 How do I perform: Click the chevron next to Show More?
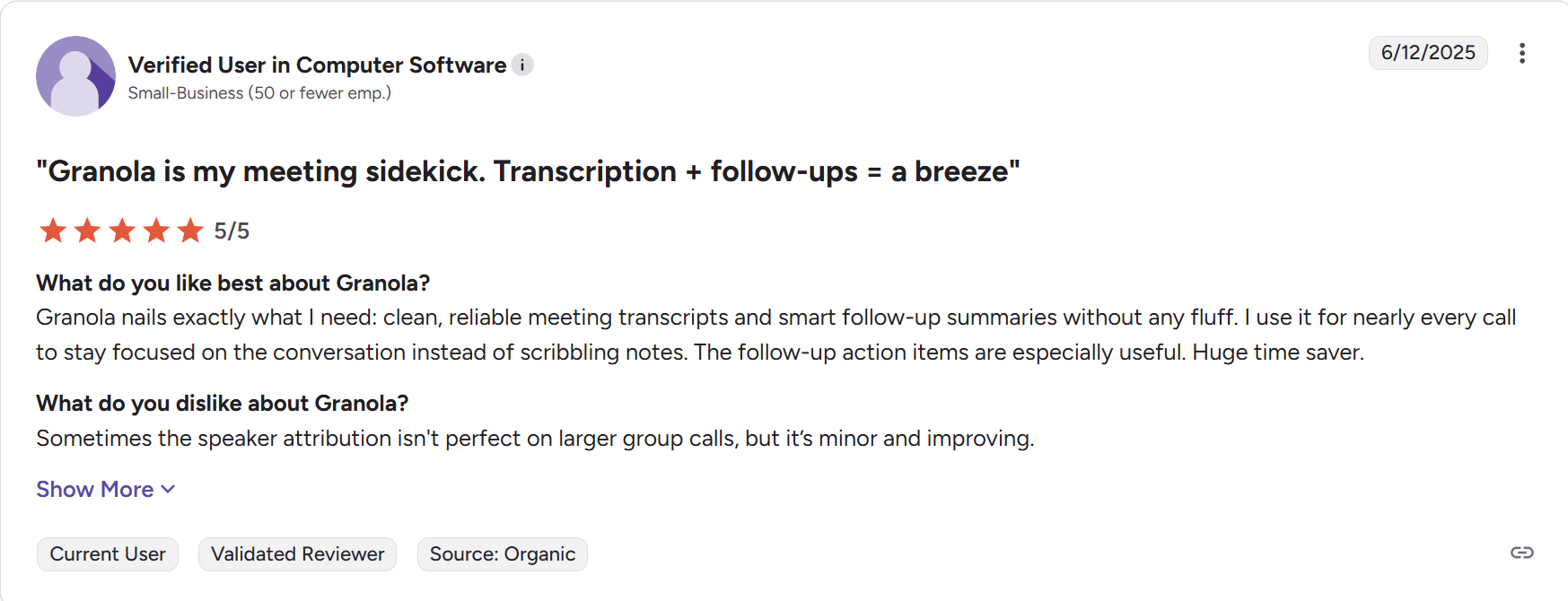[168, 490]
